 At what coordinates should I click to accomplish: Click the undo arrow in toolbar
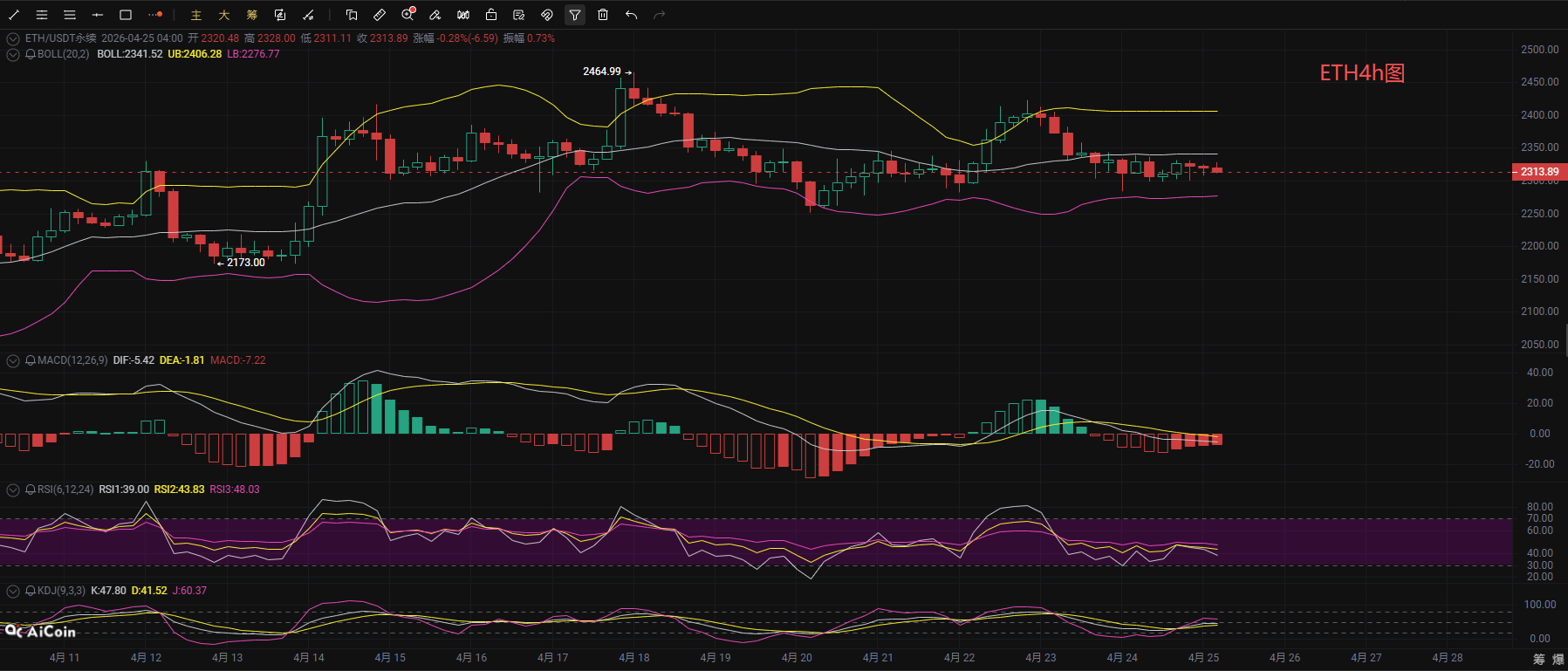tap(631, 15)
